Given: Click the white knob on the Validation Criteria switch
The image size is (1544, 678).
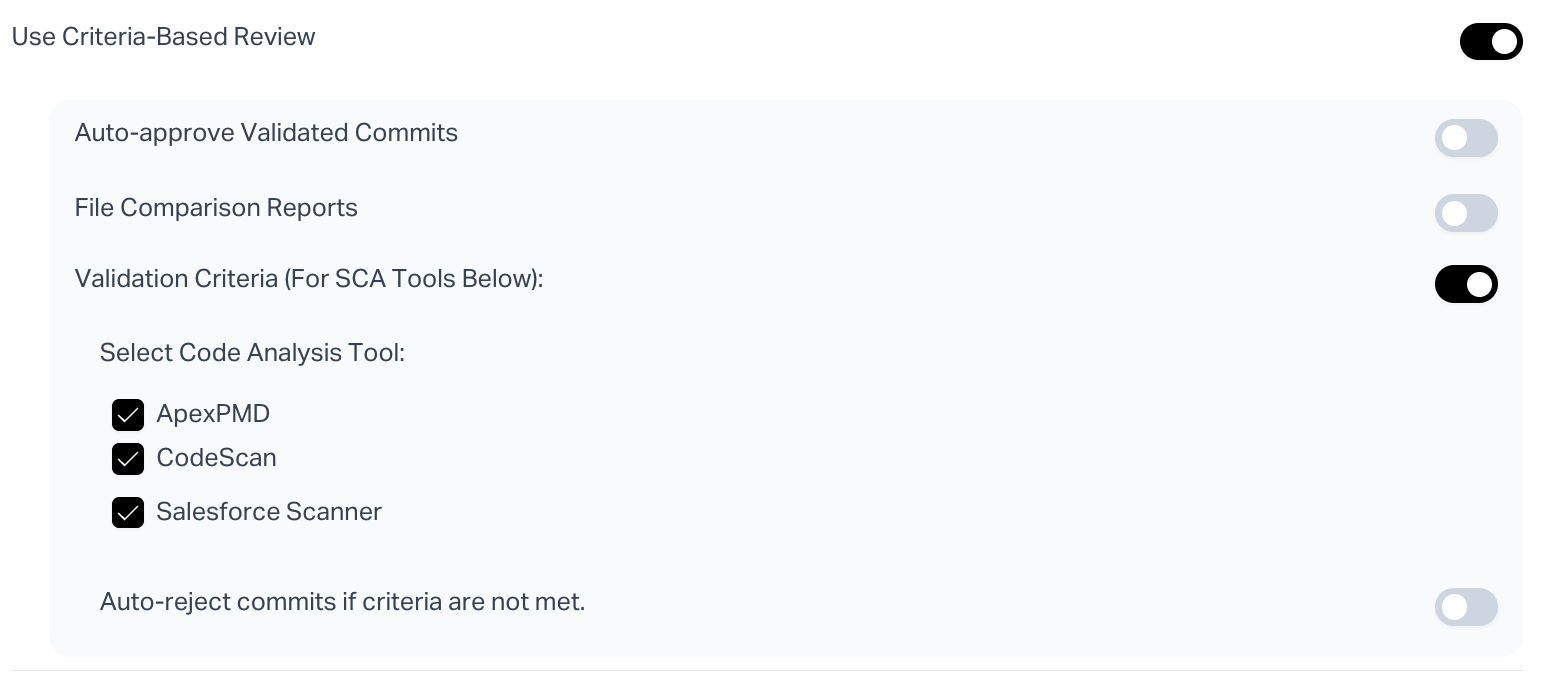Looking at the screenshot, I should (1480, 284).
